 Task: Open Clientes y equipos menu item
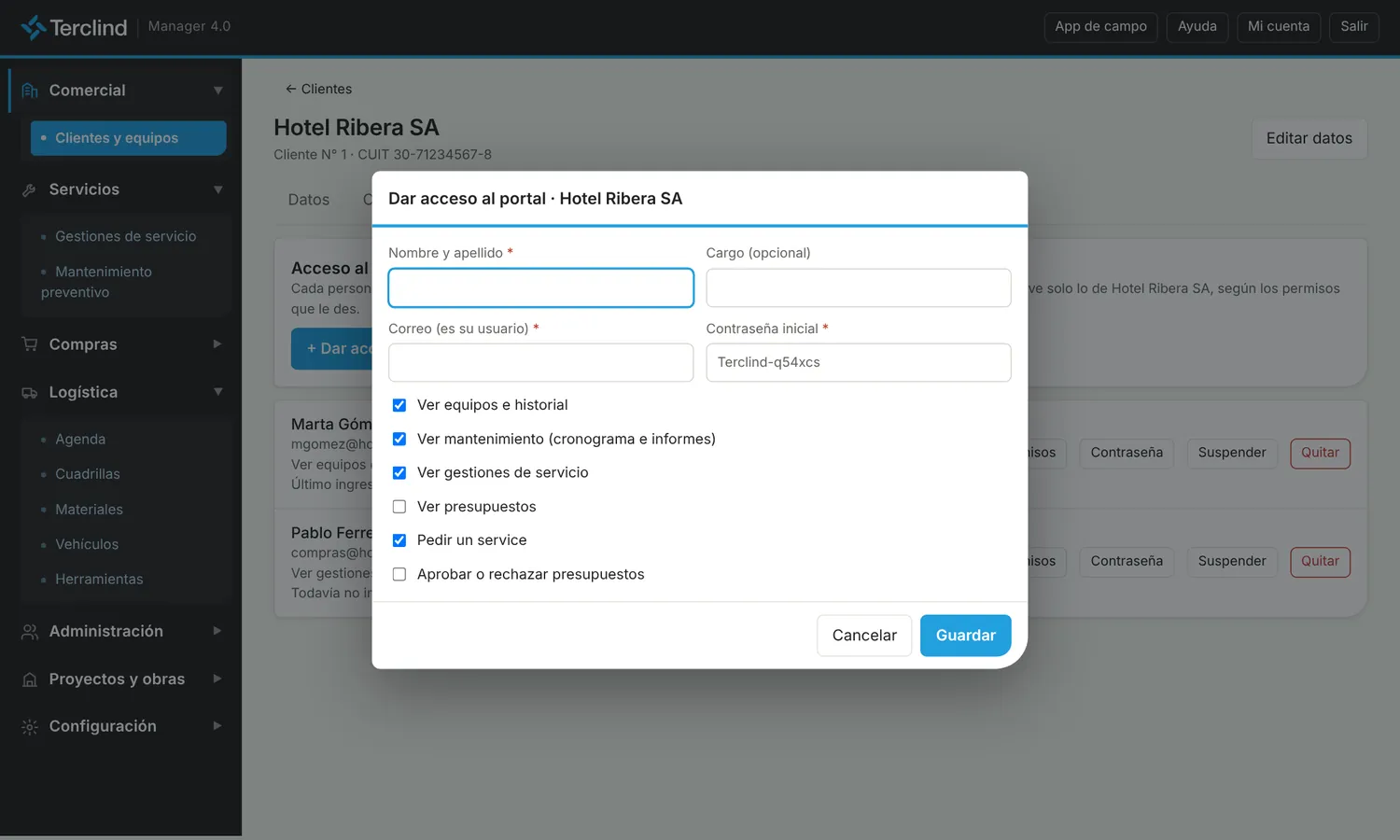point(129,138)
